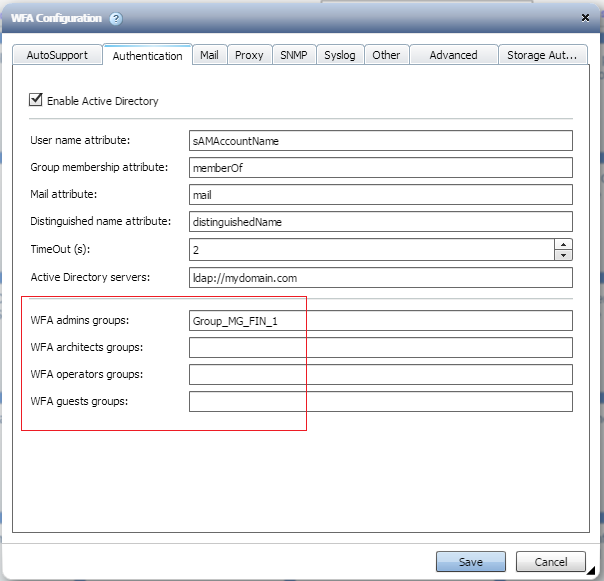Open the Syslog tab
604x581 pixels.
[x=340, y=55]
